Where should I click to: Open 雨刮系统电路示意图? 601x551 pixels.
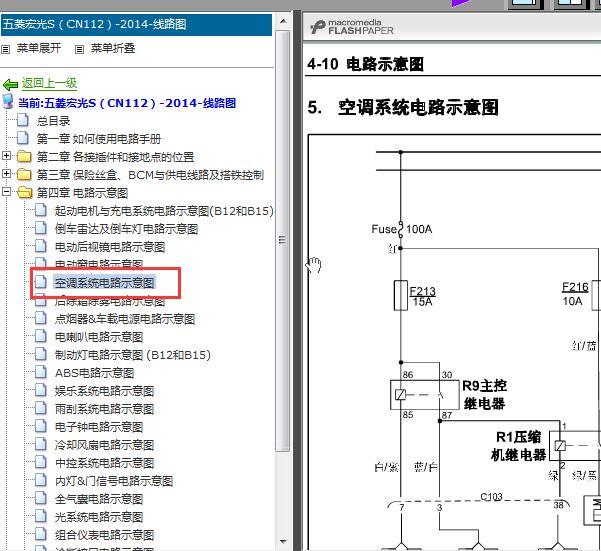(104, 409)
